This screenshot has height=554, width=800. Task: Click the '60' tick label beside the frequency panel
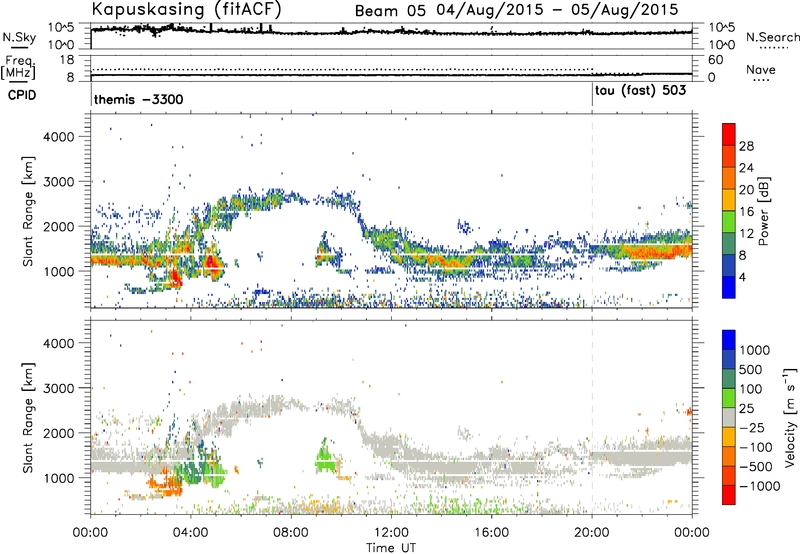click(716, 60)
